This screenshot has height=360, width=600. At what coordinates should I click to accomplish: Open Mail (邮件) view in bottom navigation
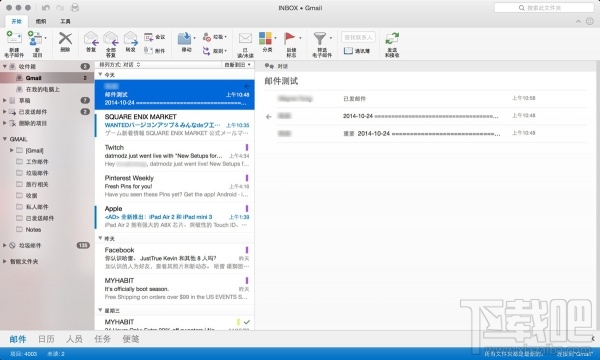[x=18, y=339]
